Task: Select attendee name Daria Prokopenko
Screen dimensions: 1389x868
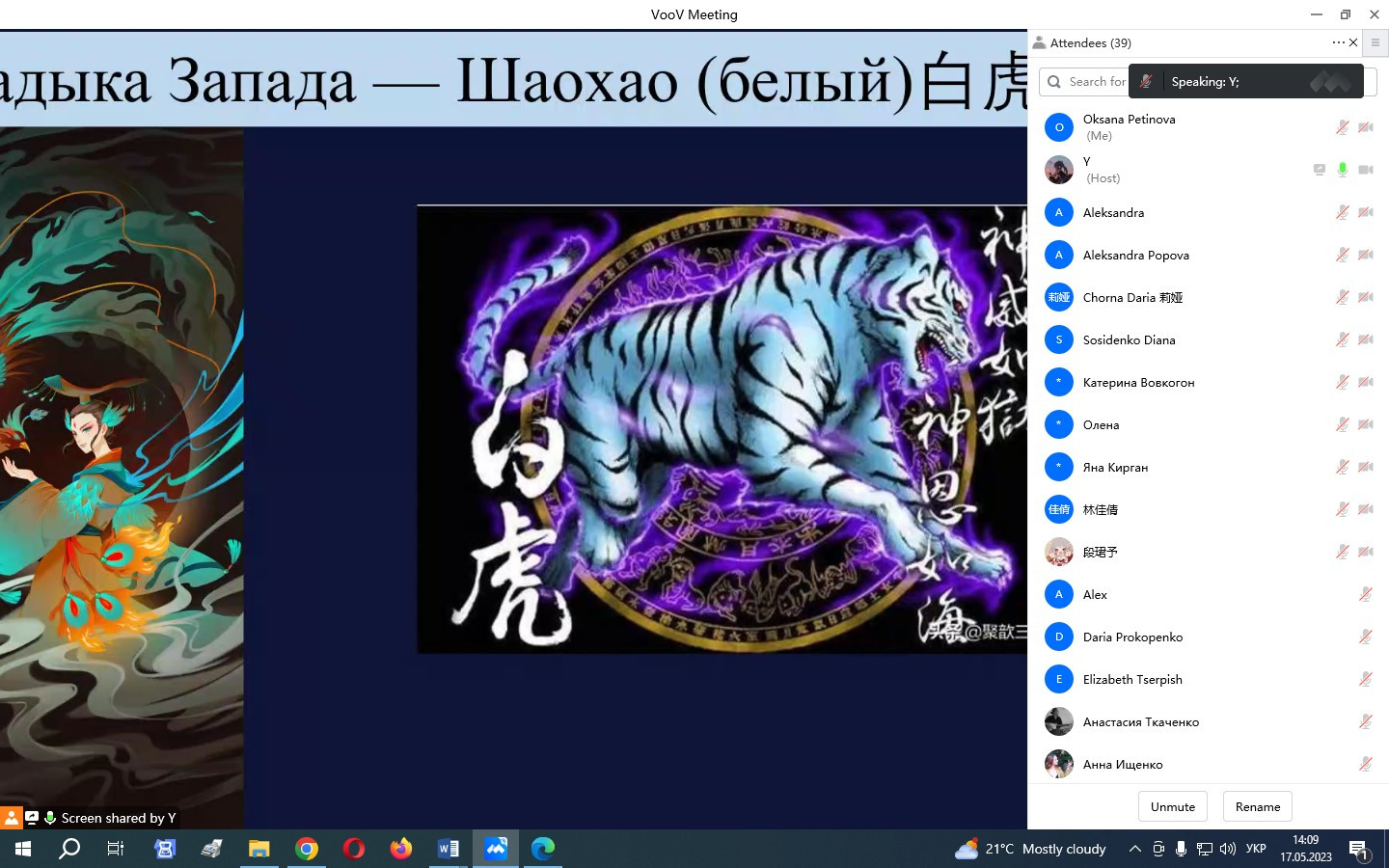Action: (x=1132, y=637)
